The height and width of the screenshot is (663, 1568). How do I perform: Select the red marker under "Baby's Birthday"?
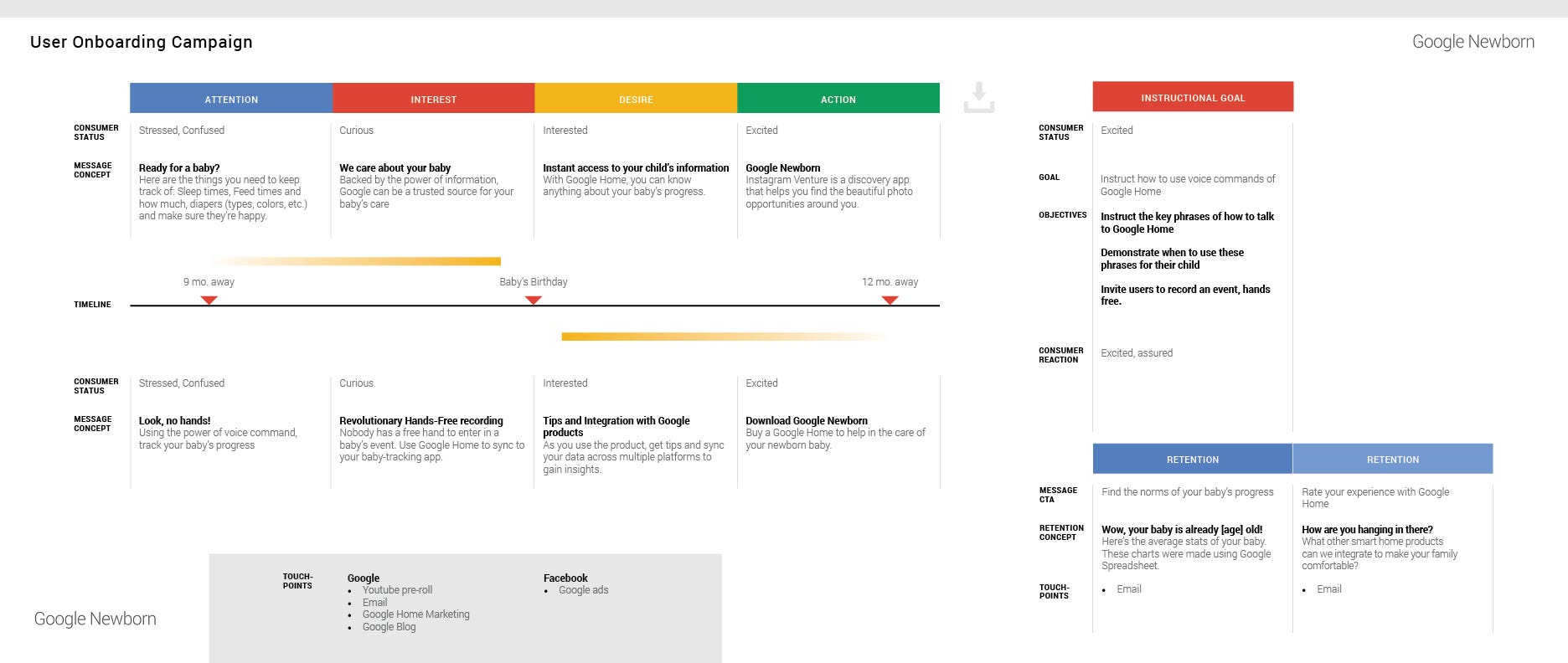(x=533, y=300)
